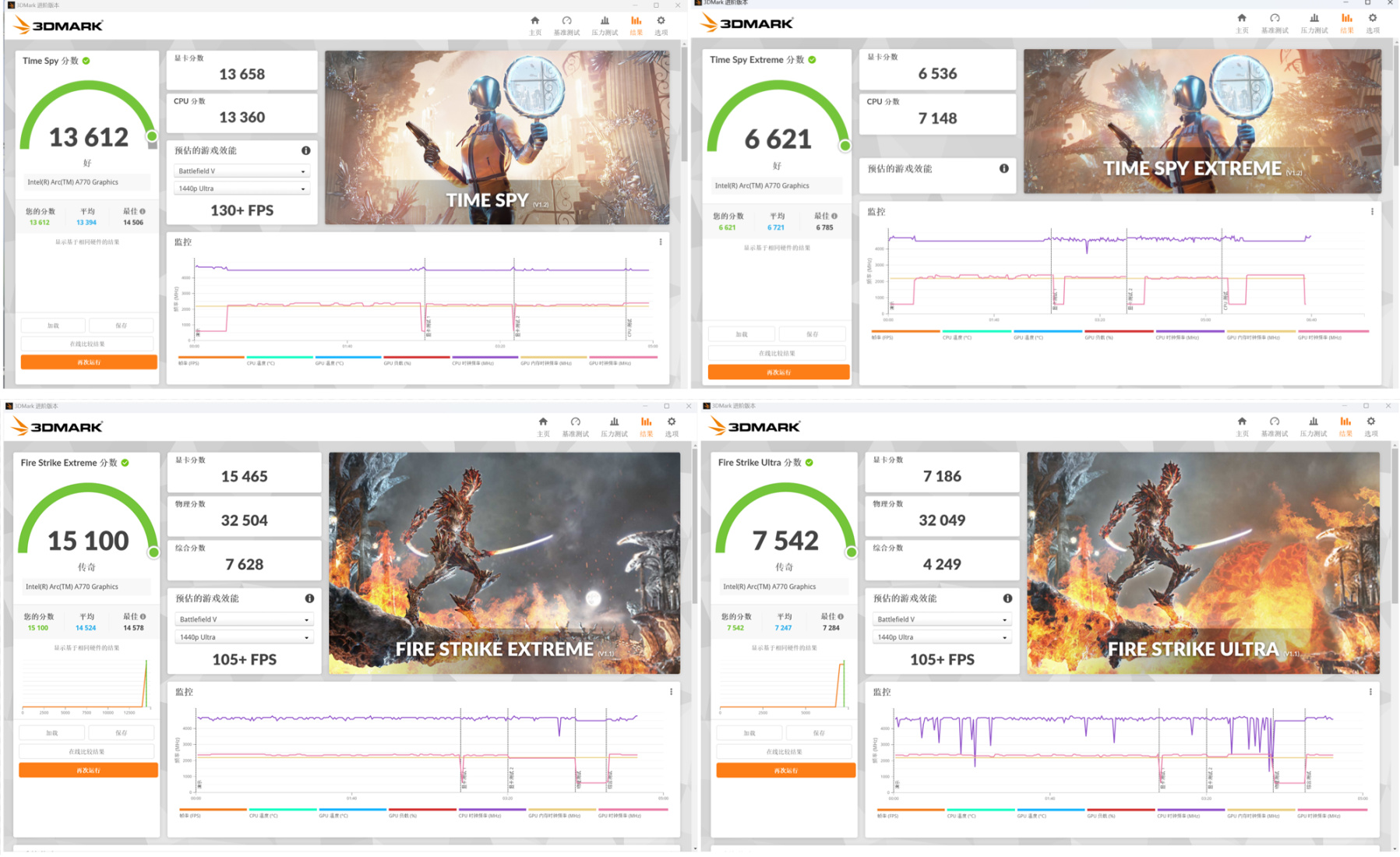Open 压力测试 in the Time Spy window
The image size is (1400, 857).
tap(605, 26)
